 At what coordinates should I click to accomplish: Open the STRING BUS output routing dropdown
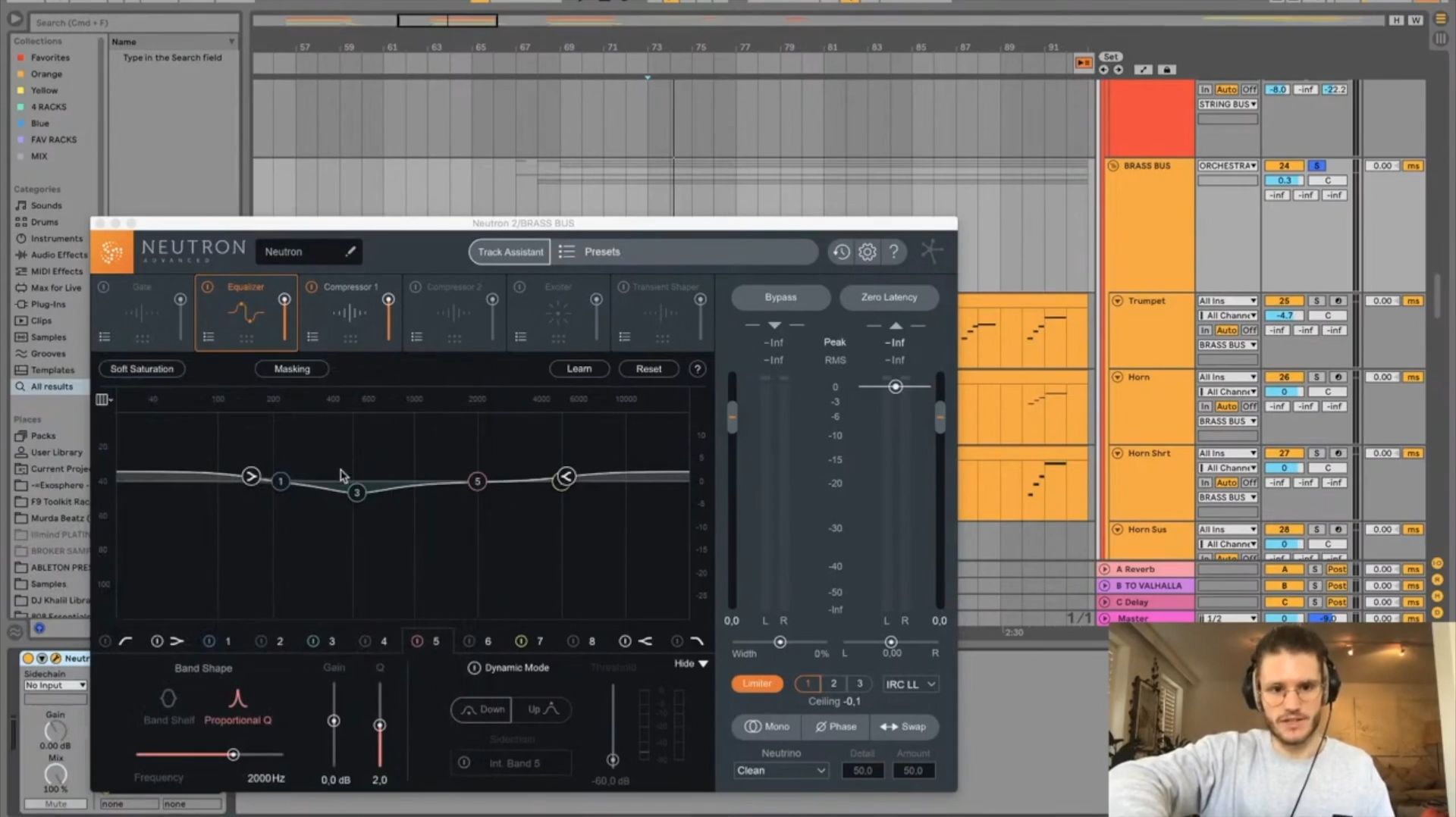[1228, 105]
